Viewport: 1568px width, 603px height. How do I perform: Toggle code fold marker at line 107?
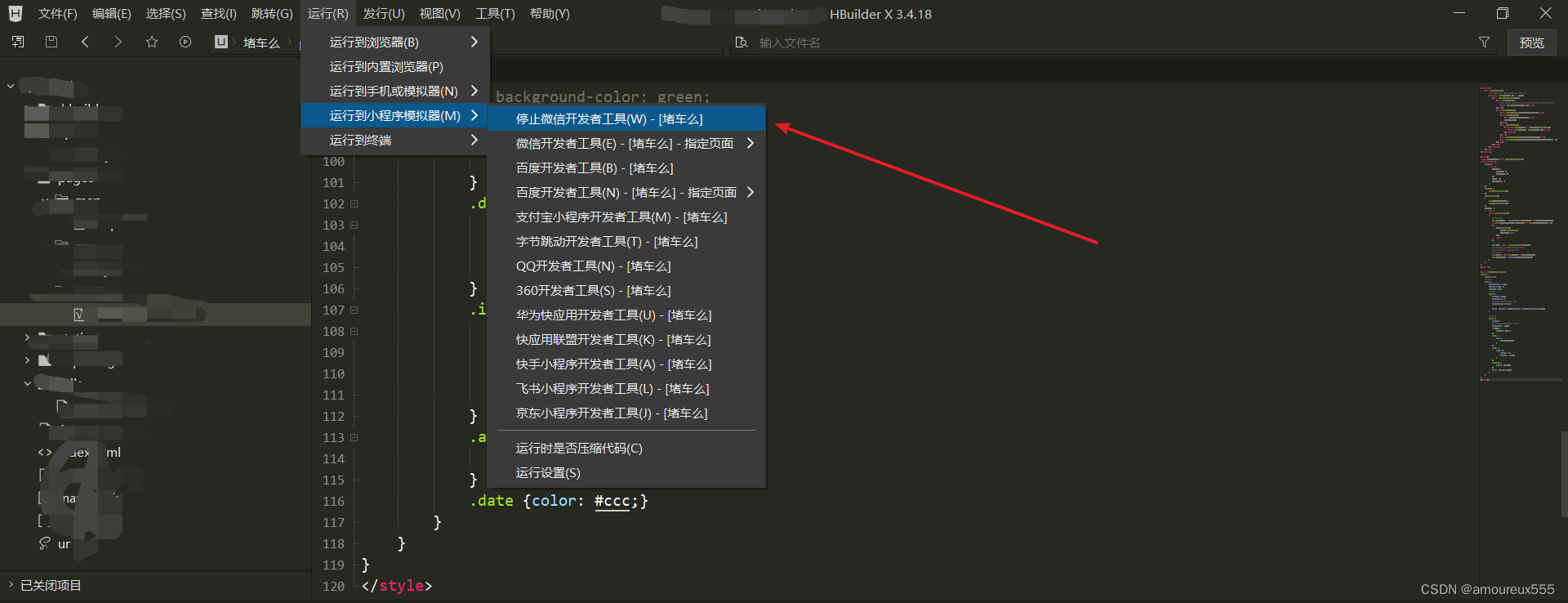click(354, 310)
